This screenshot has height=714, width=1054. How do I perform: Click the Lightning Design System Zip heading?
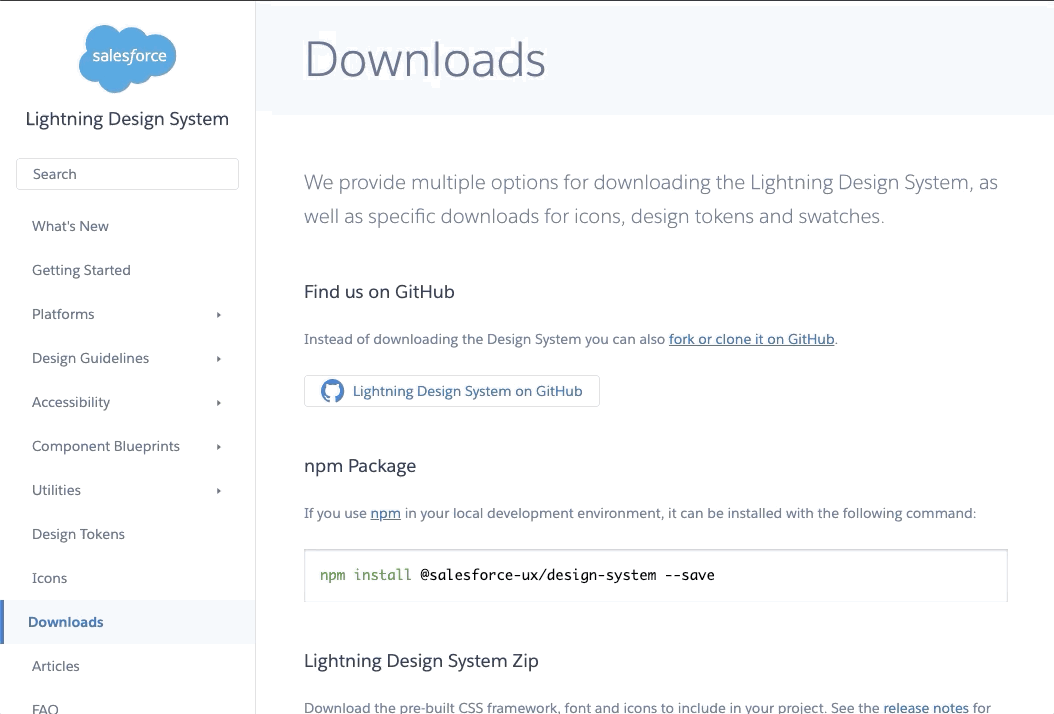pyautogui.click(x=421, y=661)
